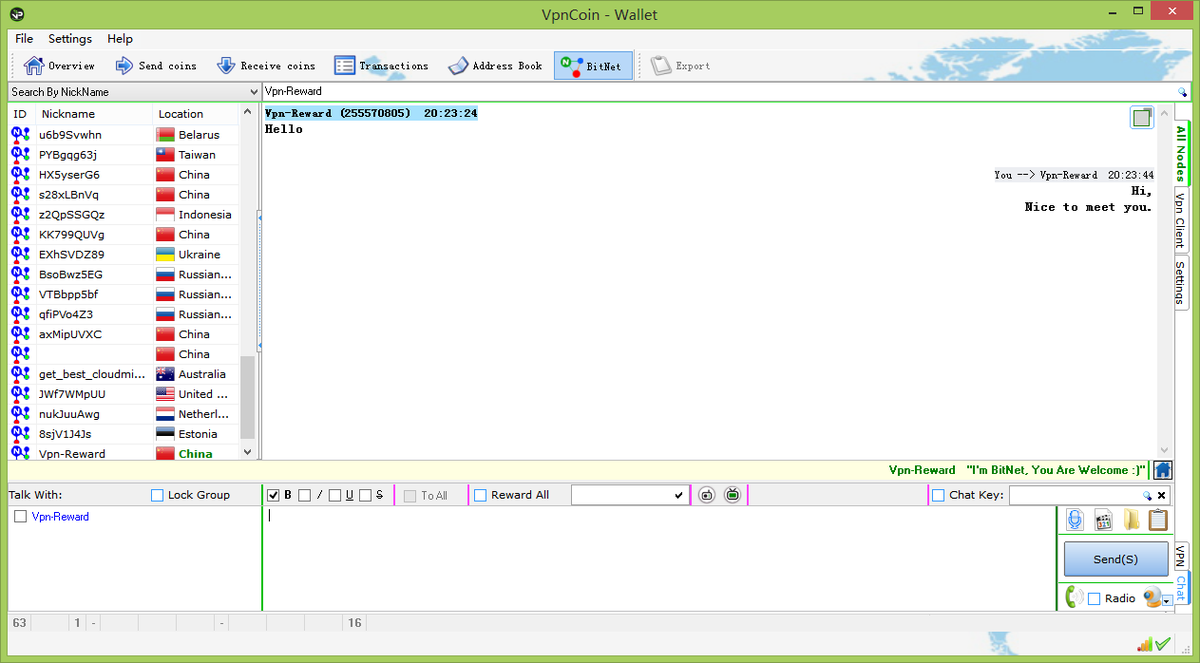Click the green check status icon
This screenshot has height=663, width=1200.
[1162, 645]
